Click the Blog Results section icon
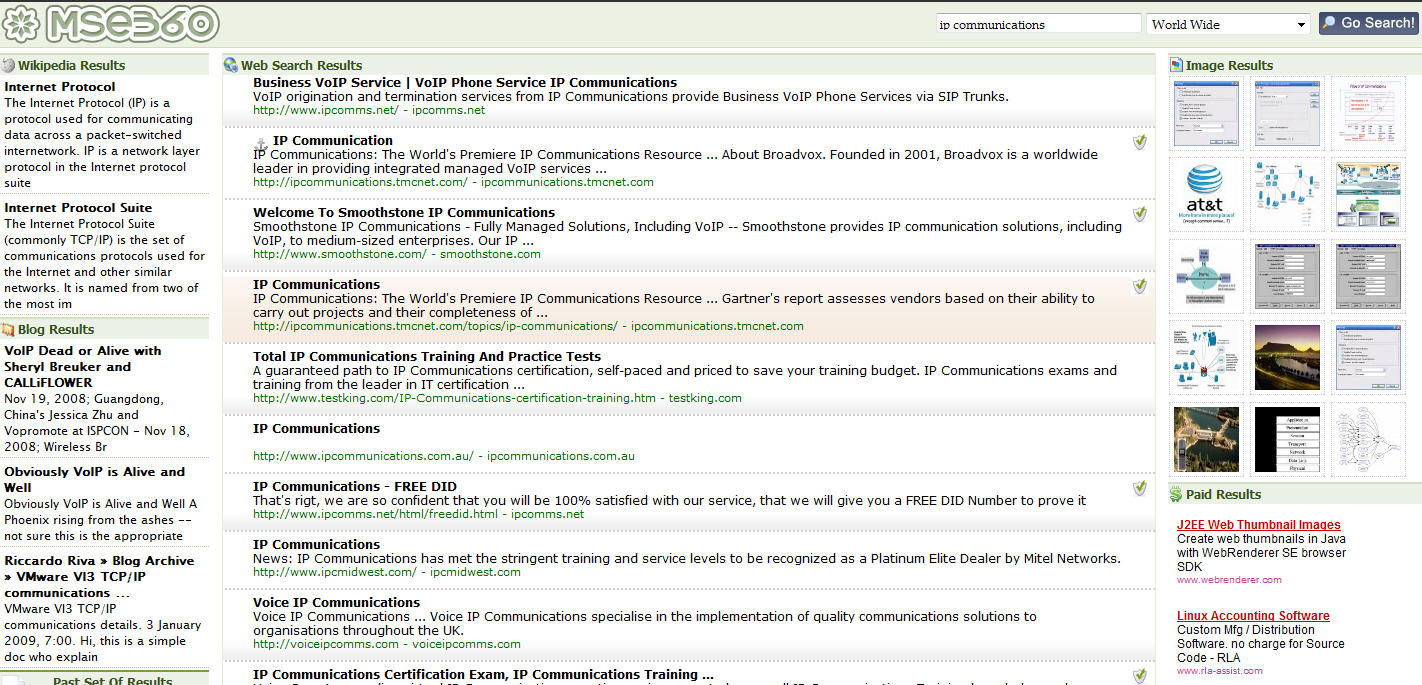Screen dimensions: 1422x685 (x=9, y=330)
